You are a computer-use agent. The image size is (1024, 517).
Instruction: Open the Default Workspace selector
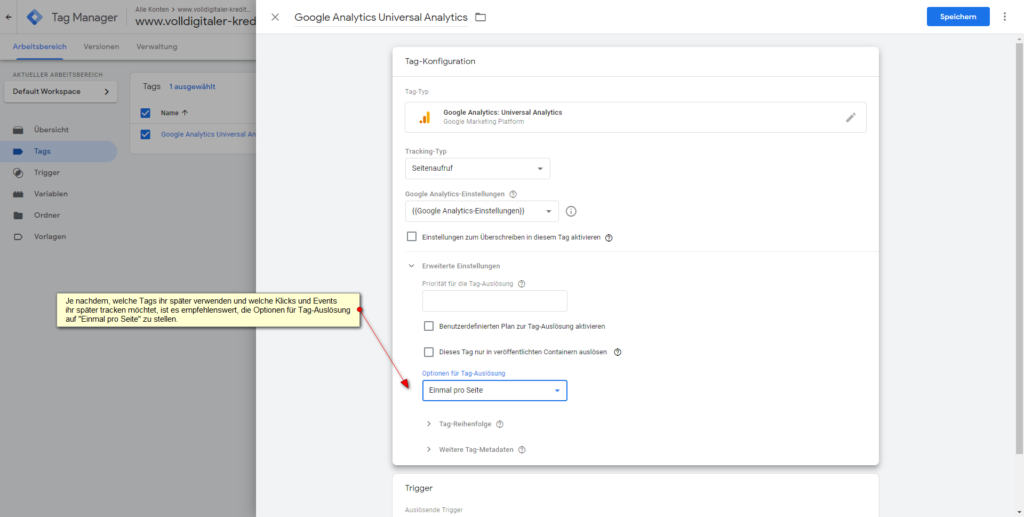tap(61, 91)
